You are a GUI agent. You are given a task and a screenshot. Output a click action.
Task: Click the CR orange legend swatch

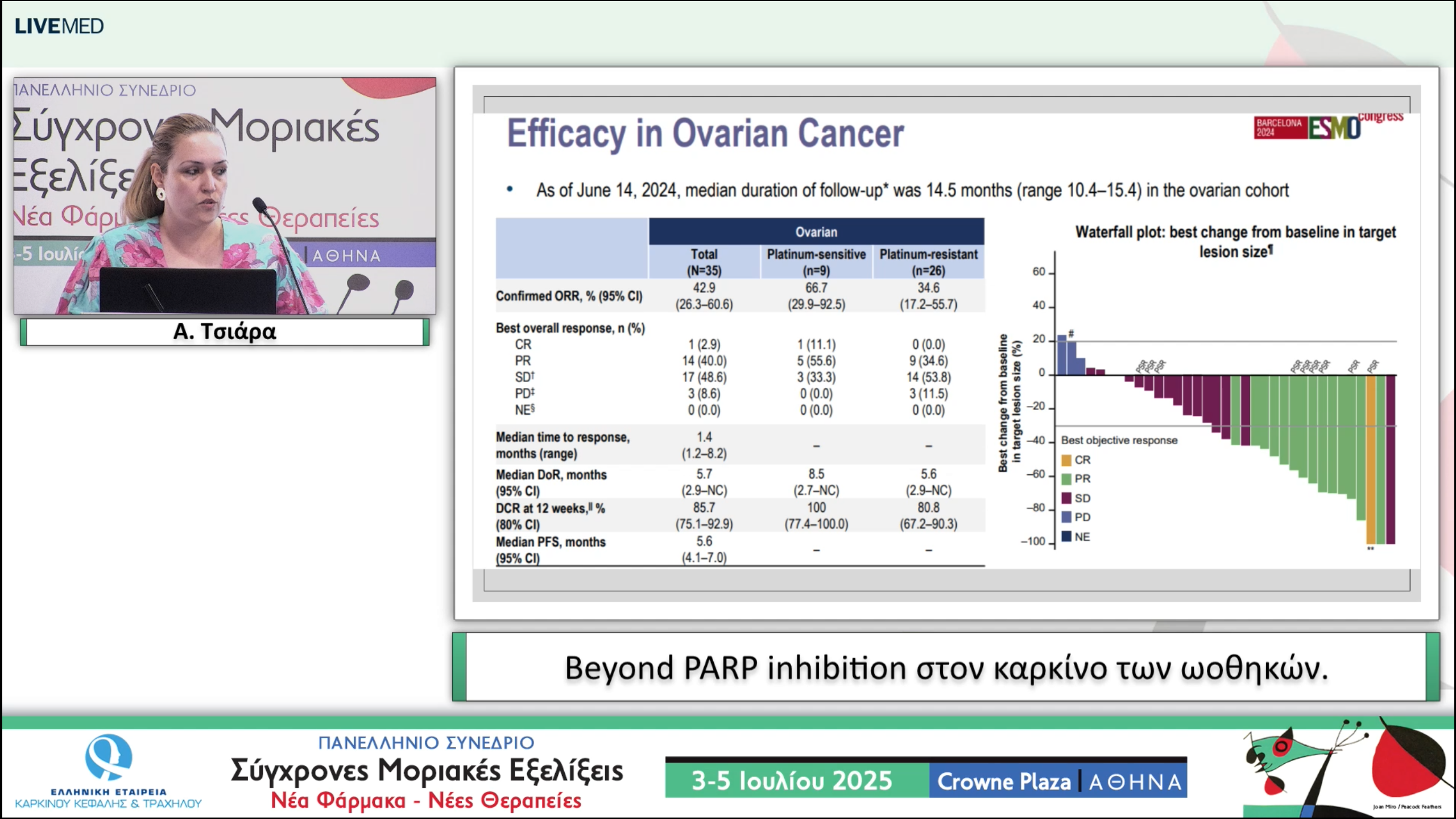1066,460
